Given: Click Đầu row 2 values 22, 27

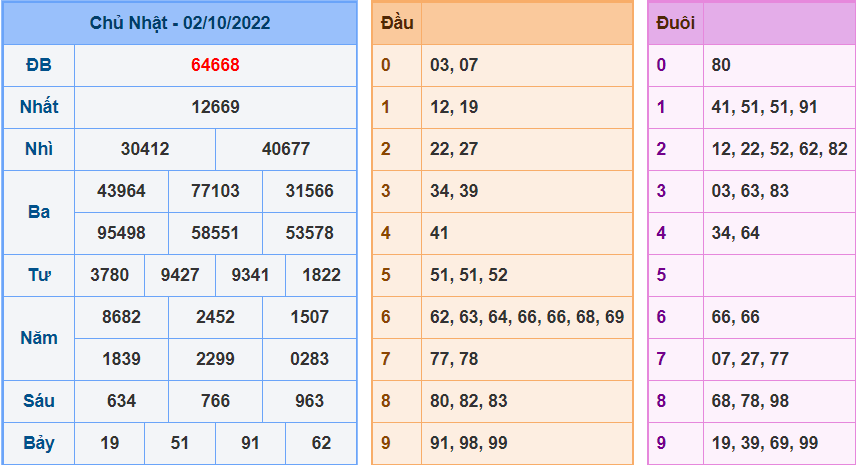Looking at the screenshot, I should tap(454, 149).
